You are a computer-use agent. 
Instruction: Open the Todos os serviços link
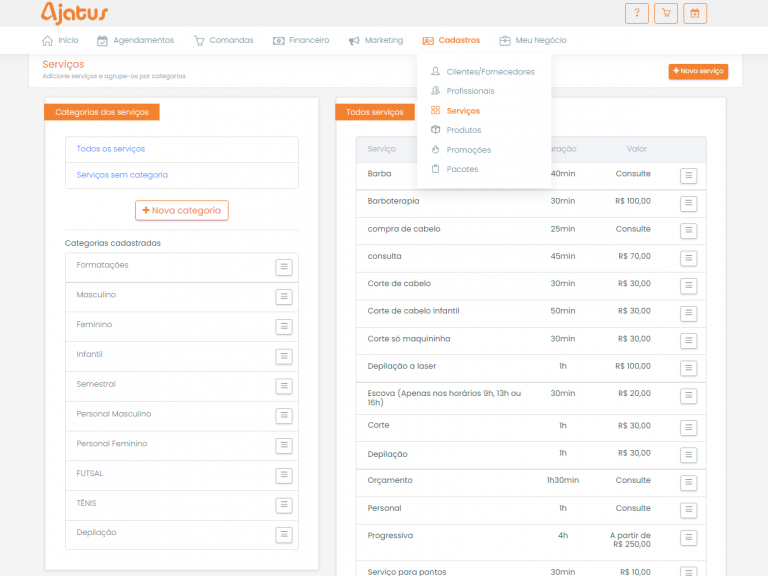pos(111,149)
